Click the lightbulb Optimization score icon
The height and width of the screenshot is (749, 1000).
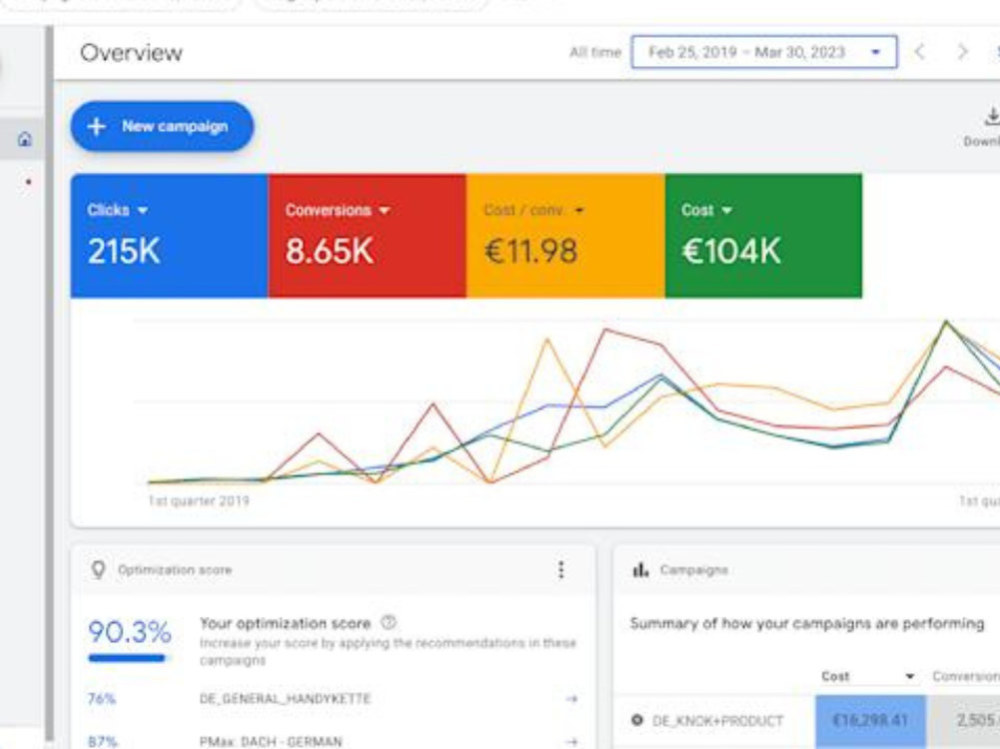[x=98, y=570]
